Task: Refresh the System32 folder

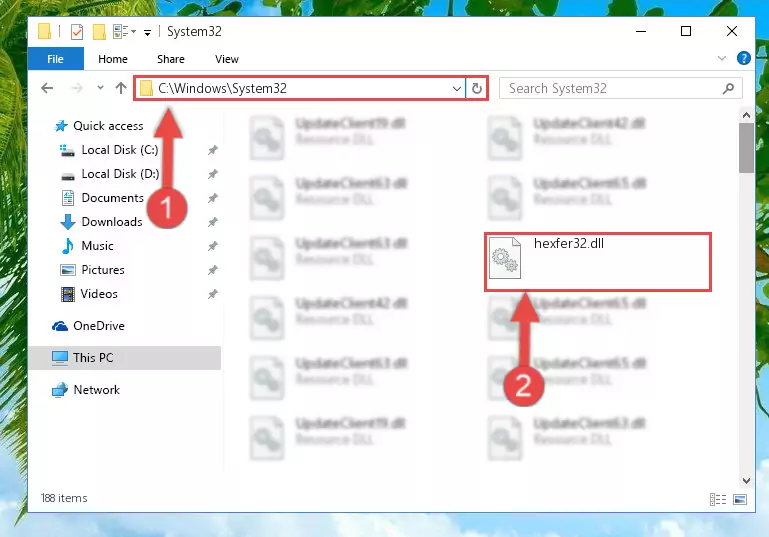Action: point(477,89)
